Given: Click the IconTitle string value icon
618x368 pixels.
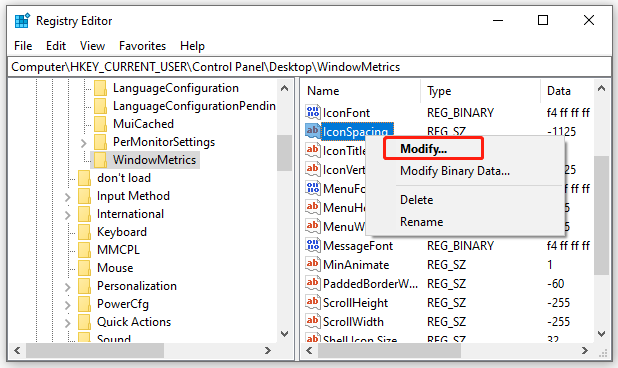Looking at the screenshot, I should (x=313, y=150).
